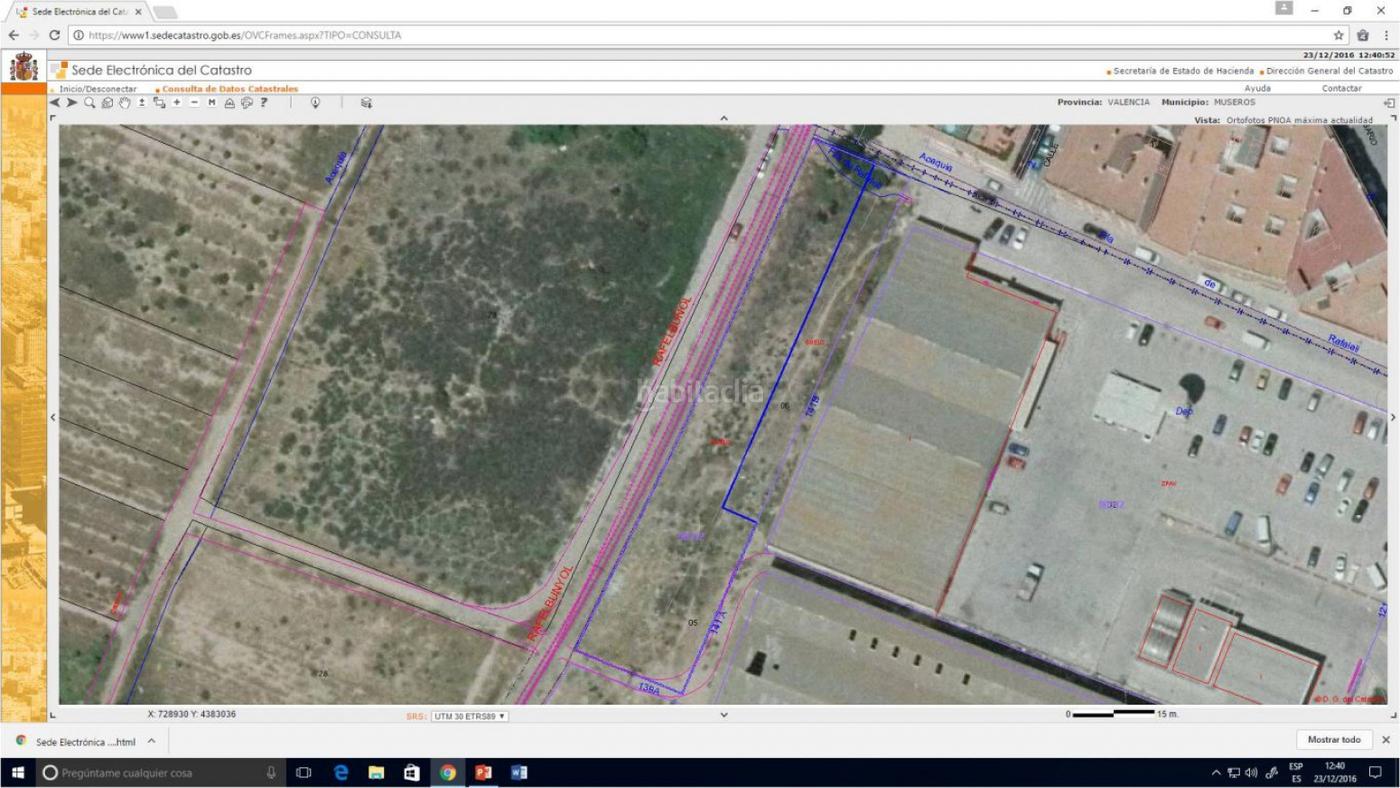Viewport: 1400px width, 788px height.
Task: Click the map information pin icon
Action: [315, 103]
